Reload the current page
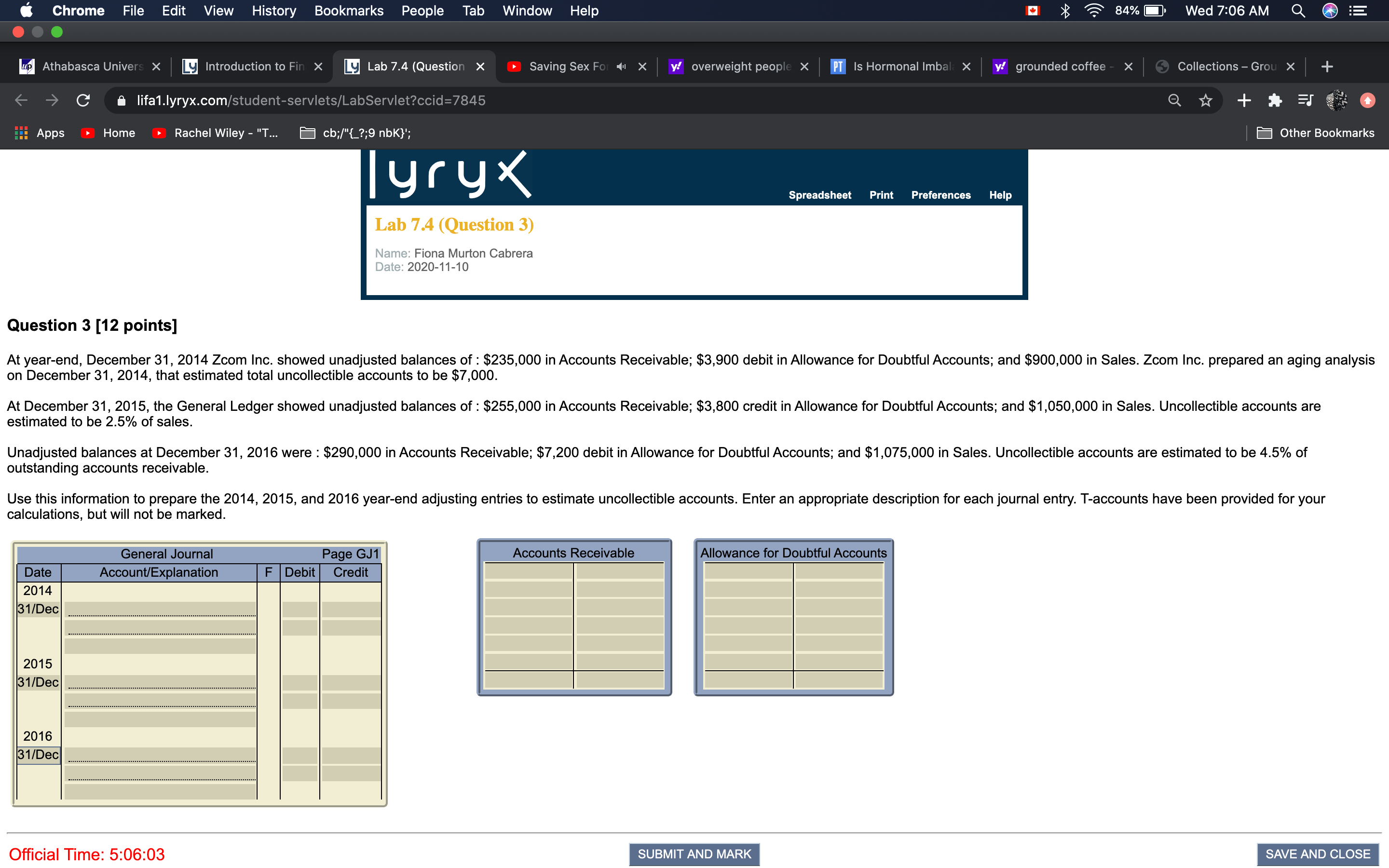The image size is (1389, 868). [x=82, y=100]
